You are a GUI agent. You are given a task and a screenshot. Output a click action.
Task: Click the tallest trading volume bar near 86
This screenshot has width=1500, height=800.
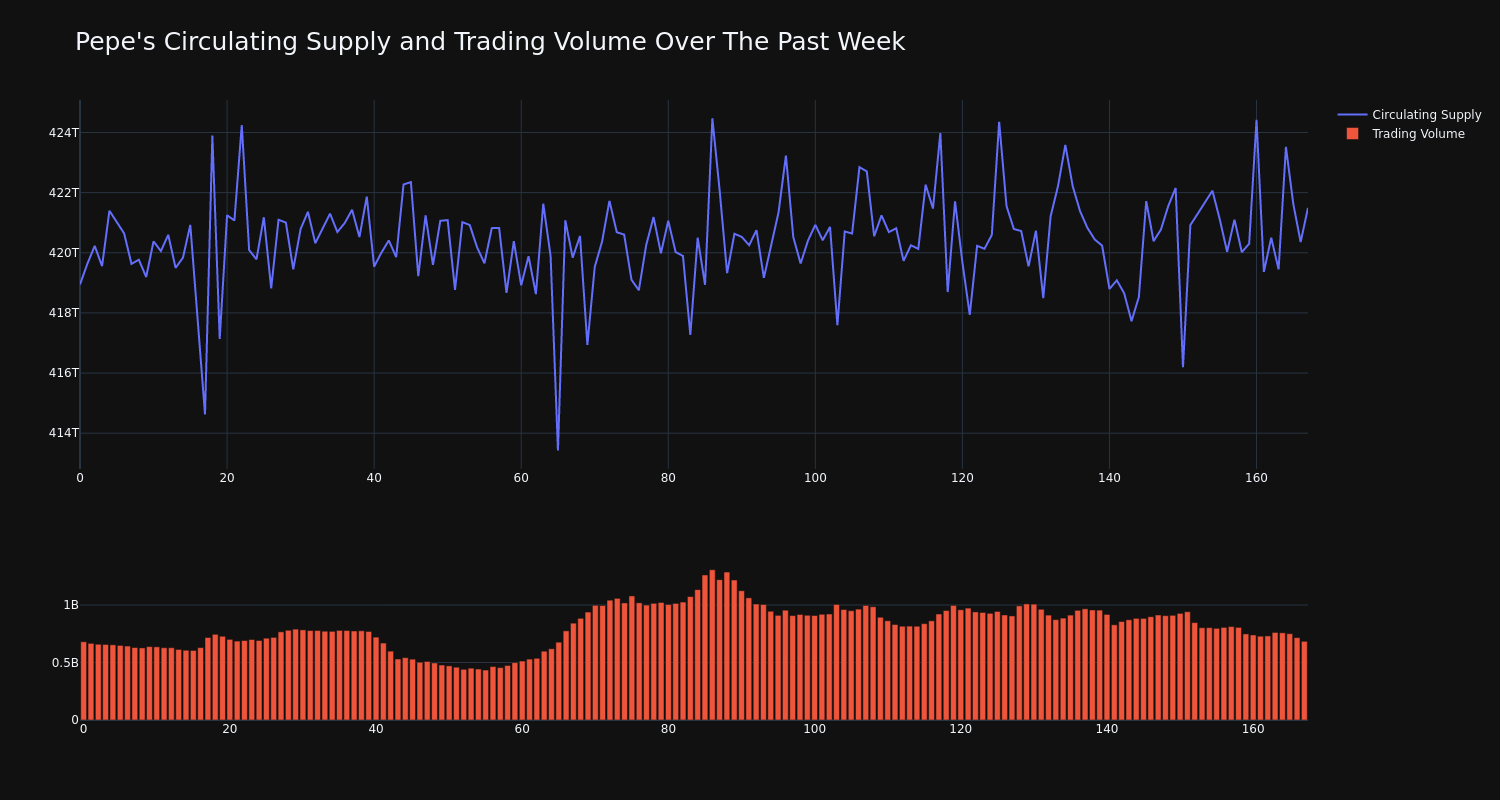point(712,645)
